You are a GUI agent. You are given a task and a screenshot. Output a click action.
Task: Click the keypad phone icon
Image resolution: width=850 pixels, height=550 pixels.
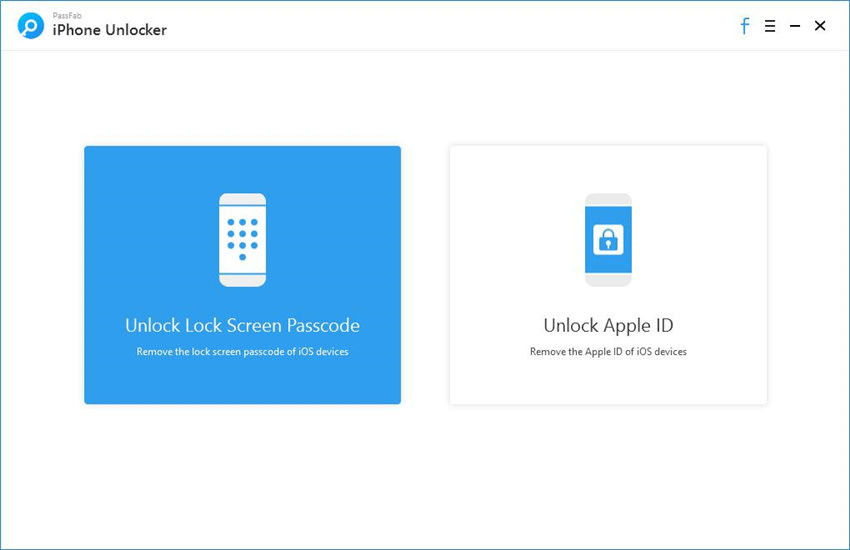tap(242, 240)
